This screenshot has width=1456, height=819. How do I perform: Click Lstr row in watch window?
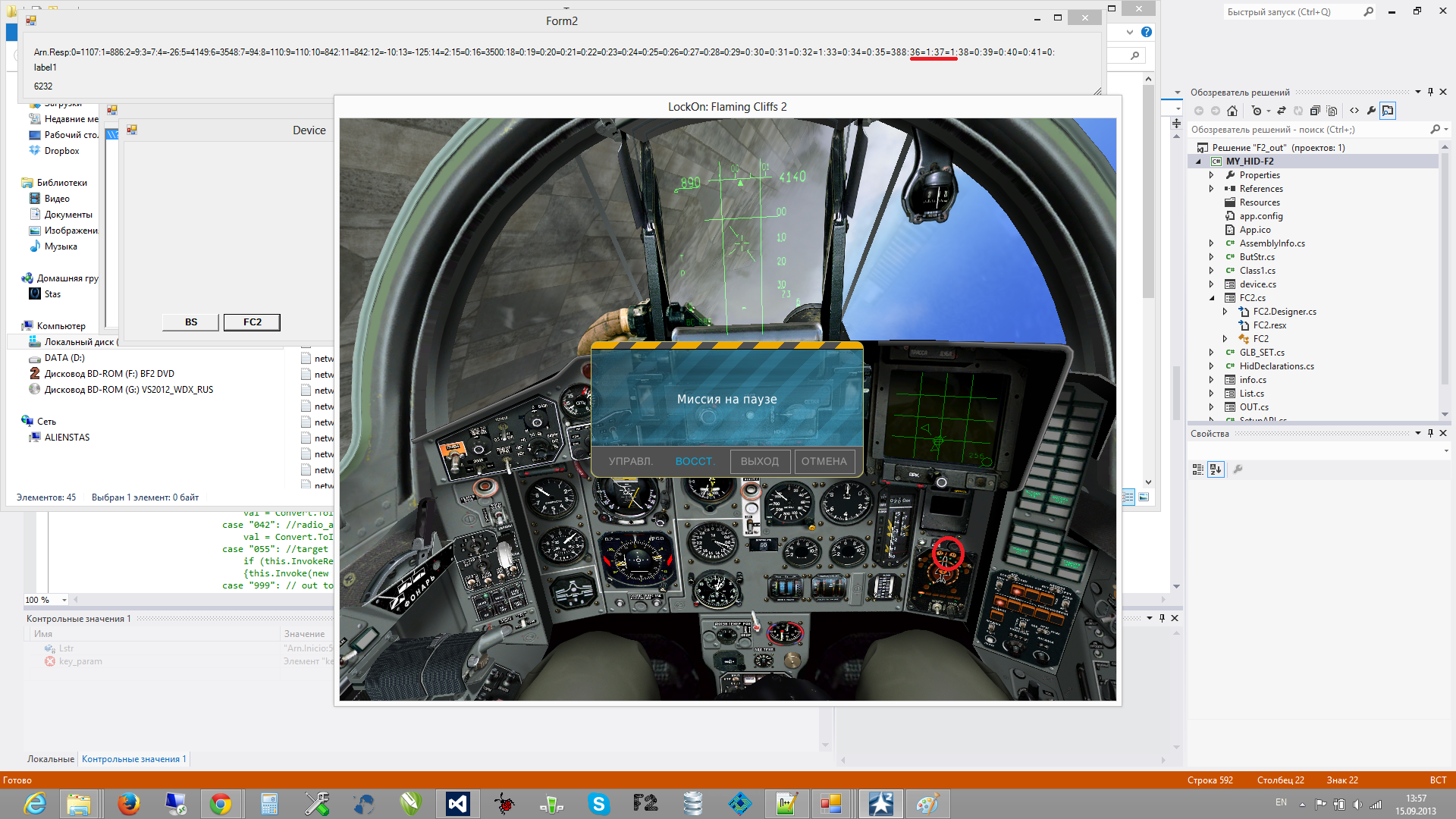click(x=67, y=648)
